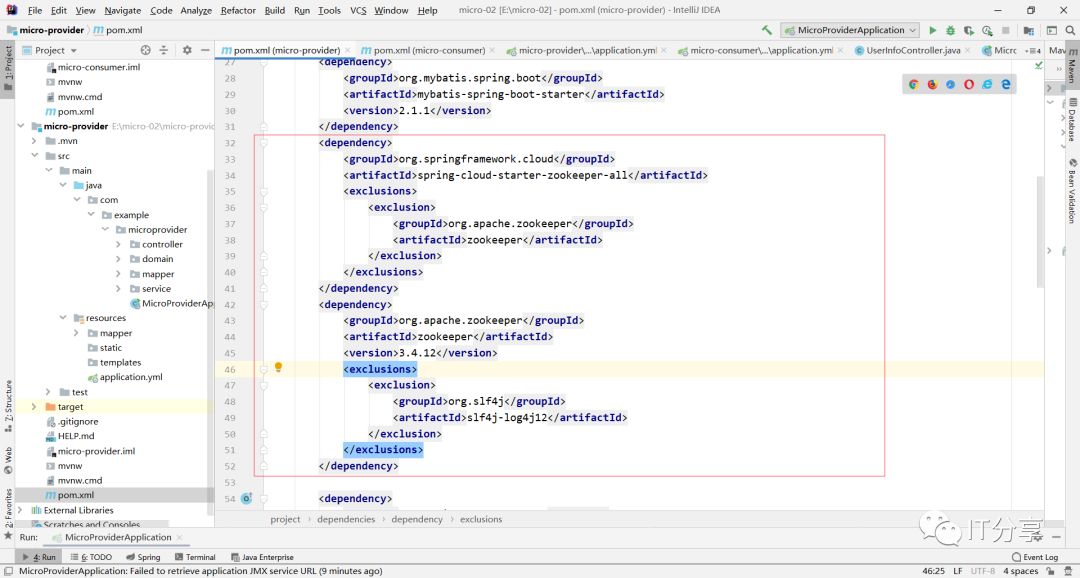The image size is (1080, 578).
Task: Toggle the Web side tool window
Action: [8, 460]
